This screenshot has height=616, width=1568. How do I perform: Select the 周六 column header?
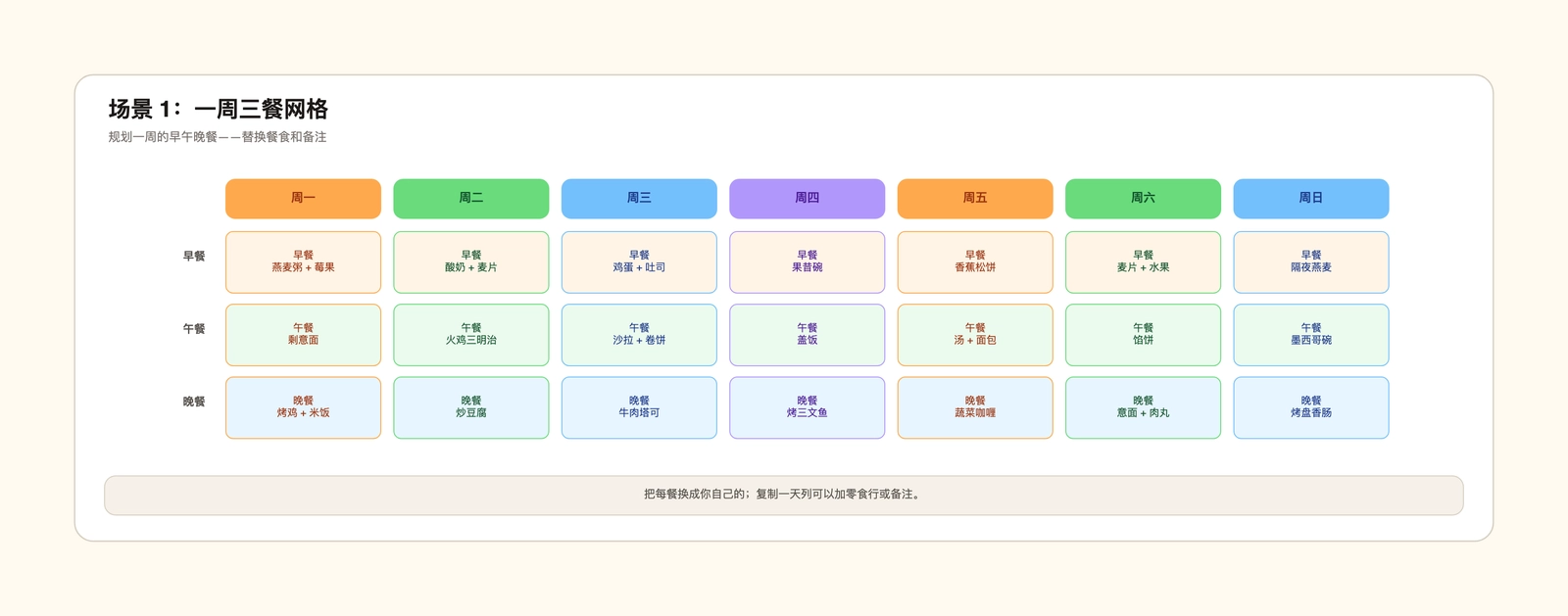pyautogui.click(x=1143, y=199)
